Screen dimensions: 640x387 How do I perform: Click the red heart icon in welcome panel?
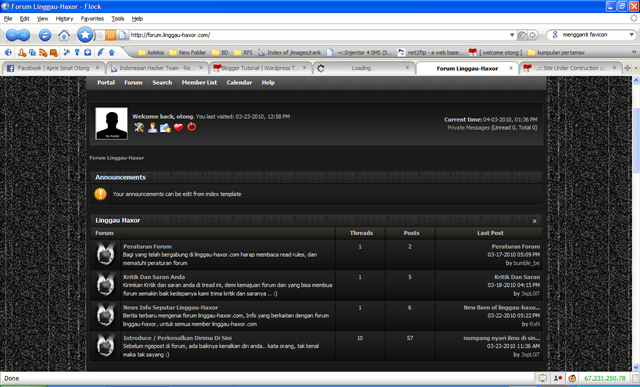[178, 127]
